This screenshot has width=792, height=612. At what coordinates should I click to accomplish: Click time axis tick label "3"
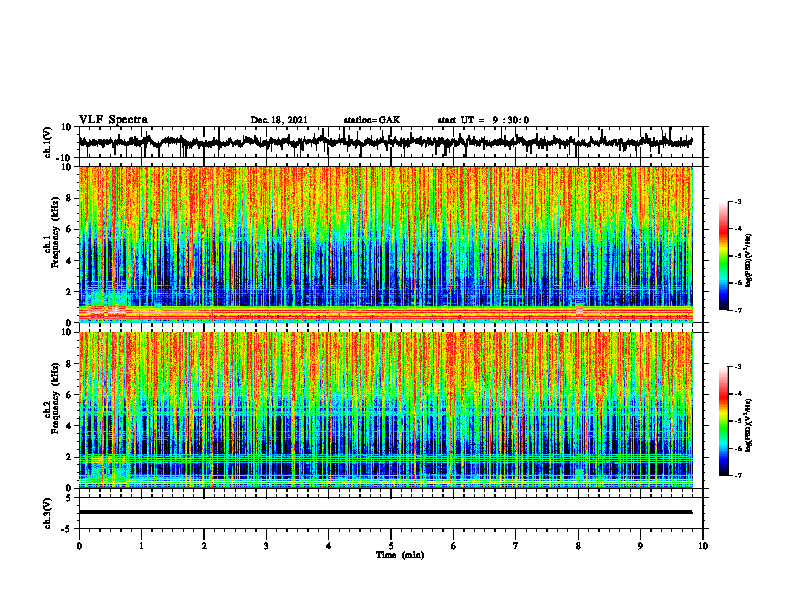point(266,546)
